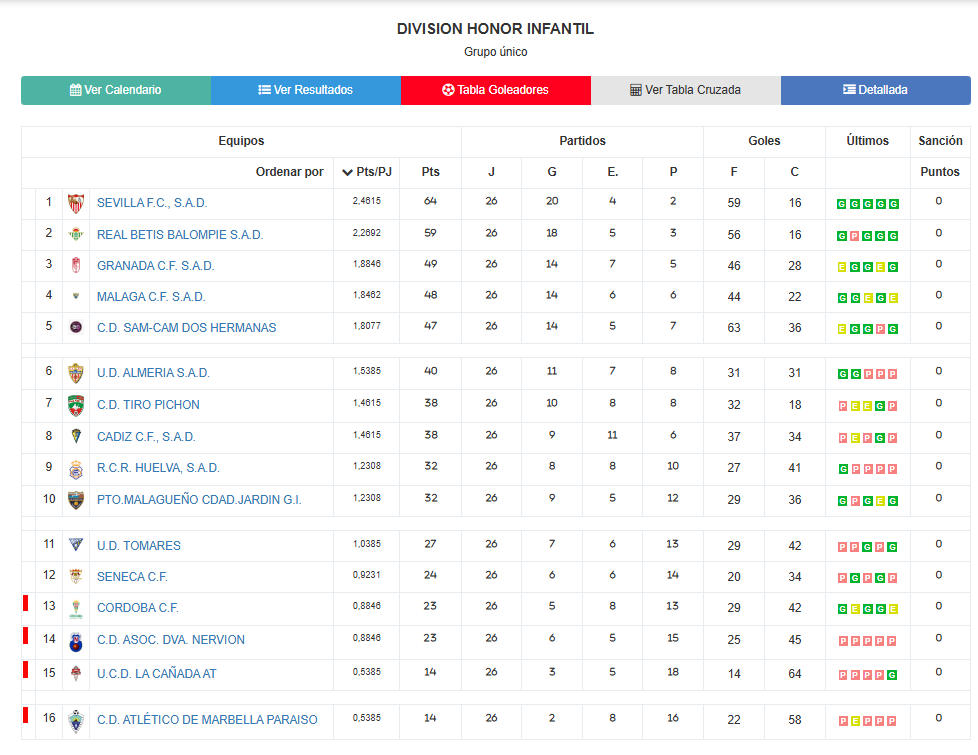Open U.D. ALMERIA S.A.D. team link
This screenshot has width=978, height=755.
tap(153, 373)
